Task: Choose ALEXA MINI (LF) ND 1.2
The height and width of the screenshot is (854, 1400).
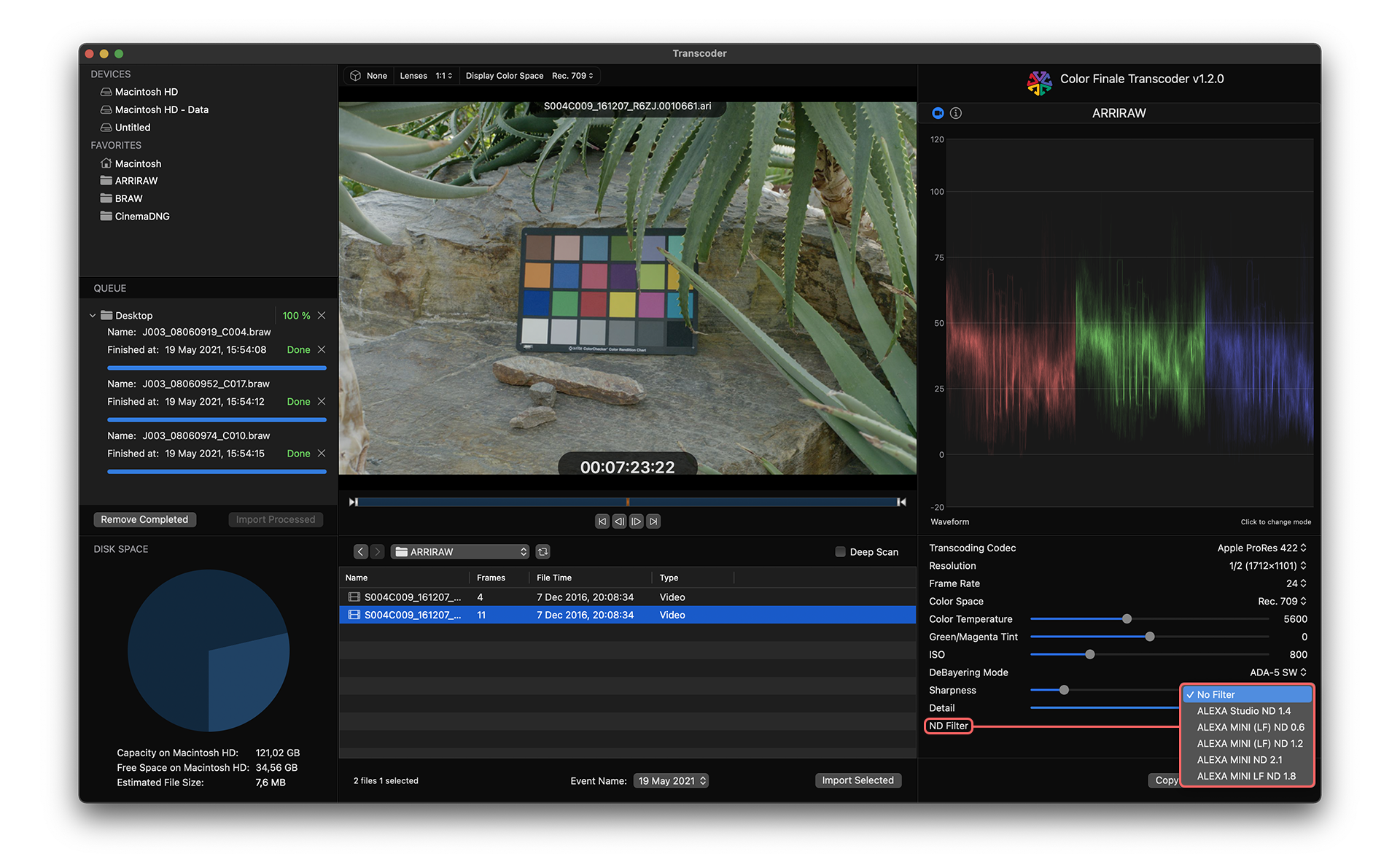Action: [x=1247, y=744]
